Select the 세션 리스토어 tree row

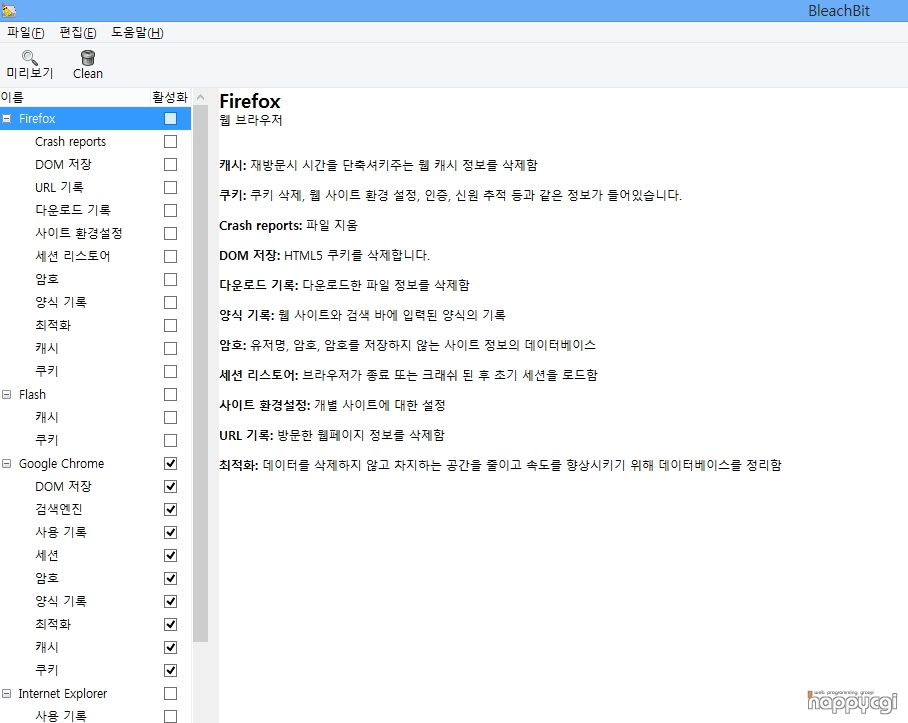pyautogui.click(x=96, y=256)
